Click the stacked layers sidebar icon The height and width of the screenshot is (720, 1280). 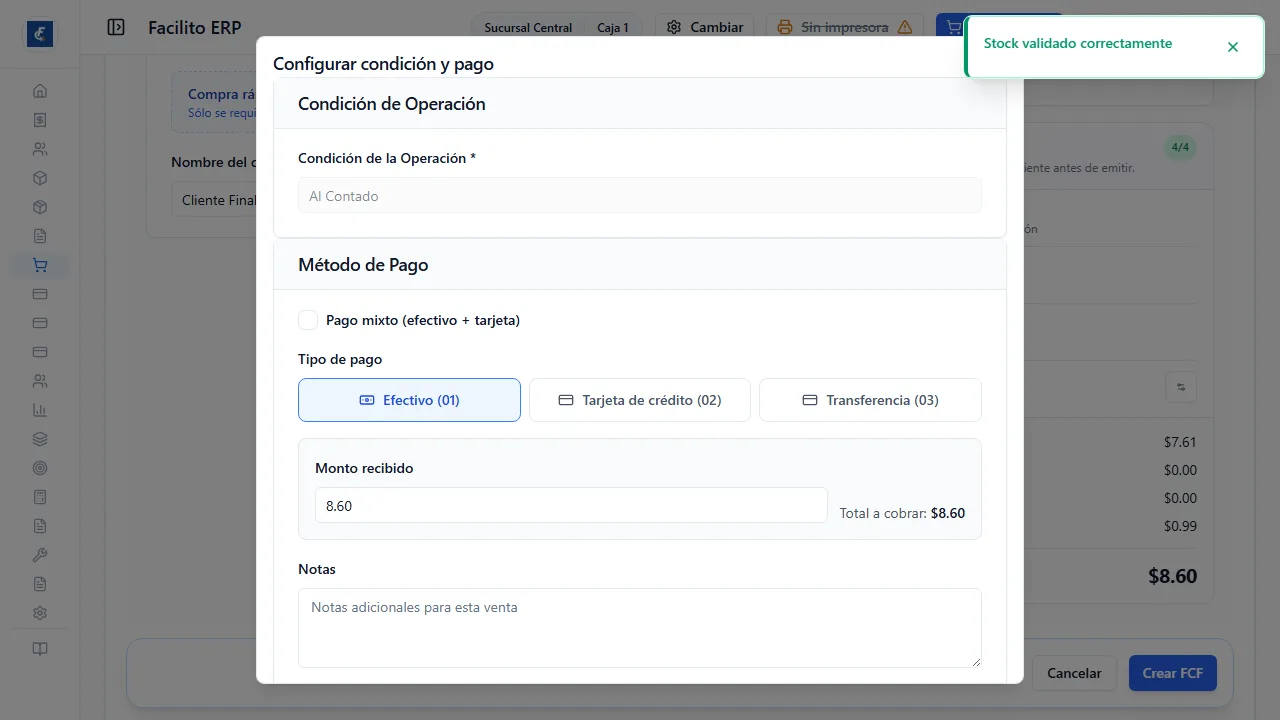coord(40,439)
